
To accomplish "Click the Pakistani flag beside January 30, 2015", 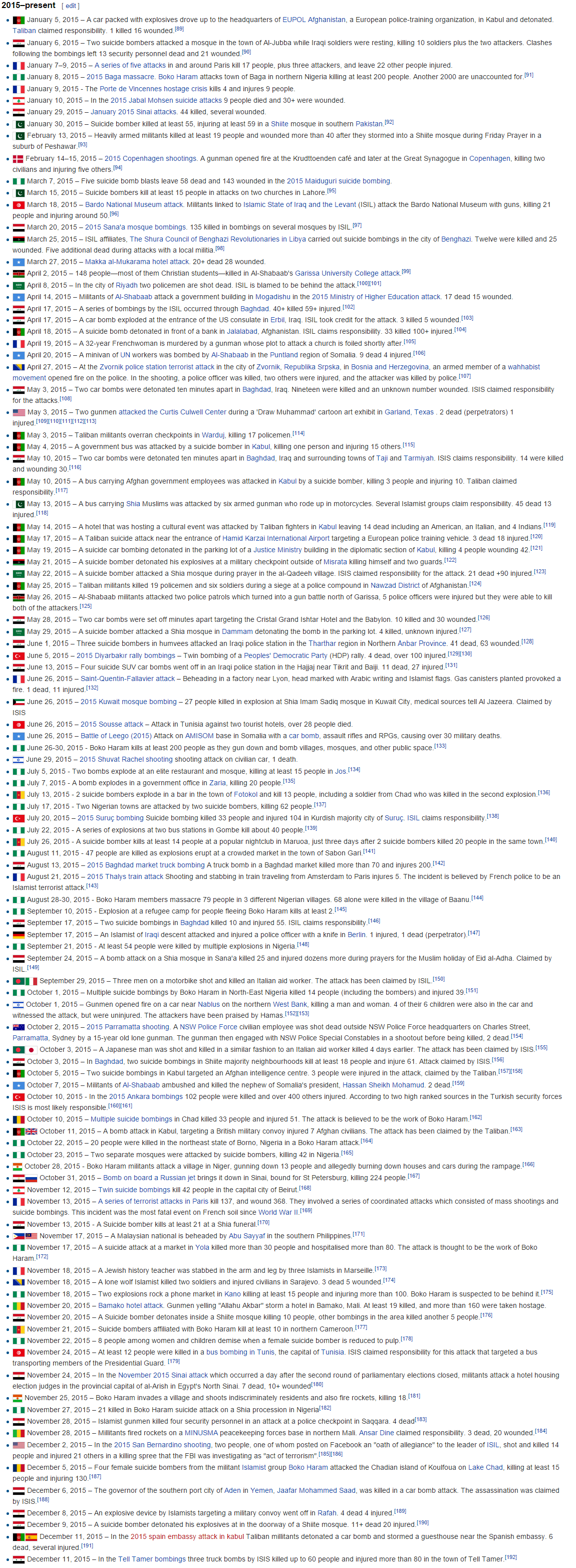I will (20, 124).
